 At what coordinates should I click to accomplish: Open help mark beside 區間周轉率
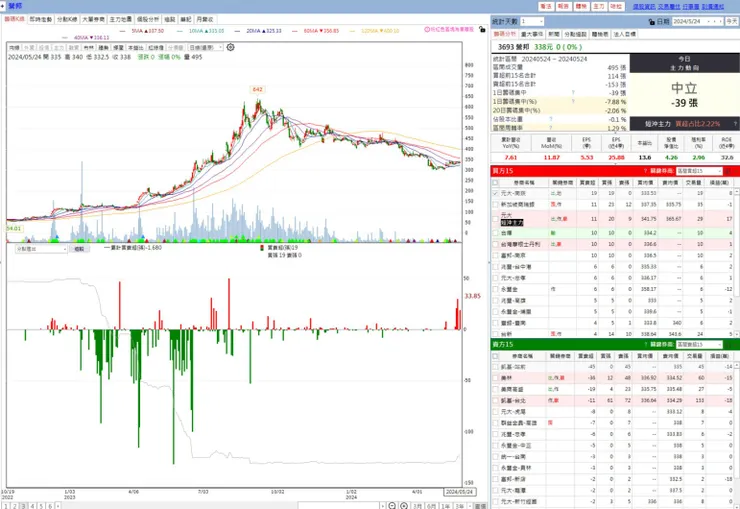tap(551, 128)
